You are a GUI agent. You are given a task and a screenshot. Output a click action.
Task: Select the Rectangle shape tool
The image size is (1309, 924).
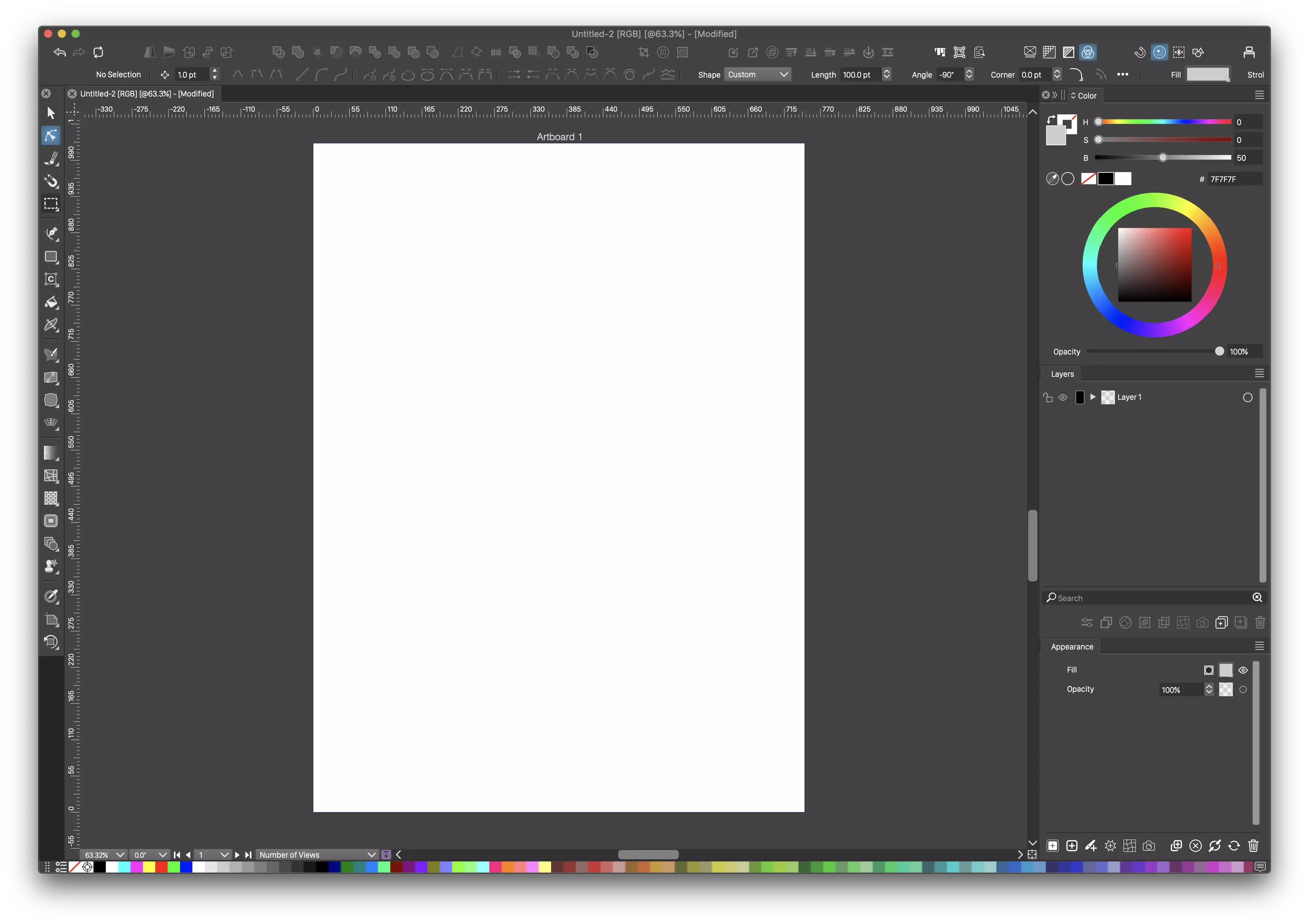click(x=51, y=257)
